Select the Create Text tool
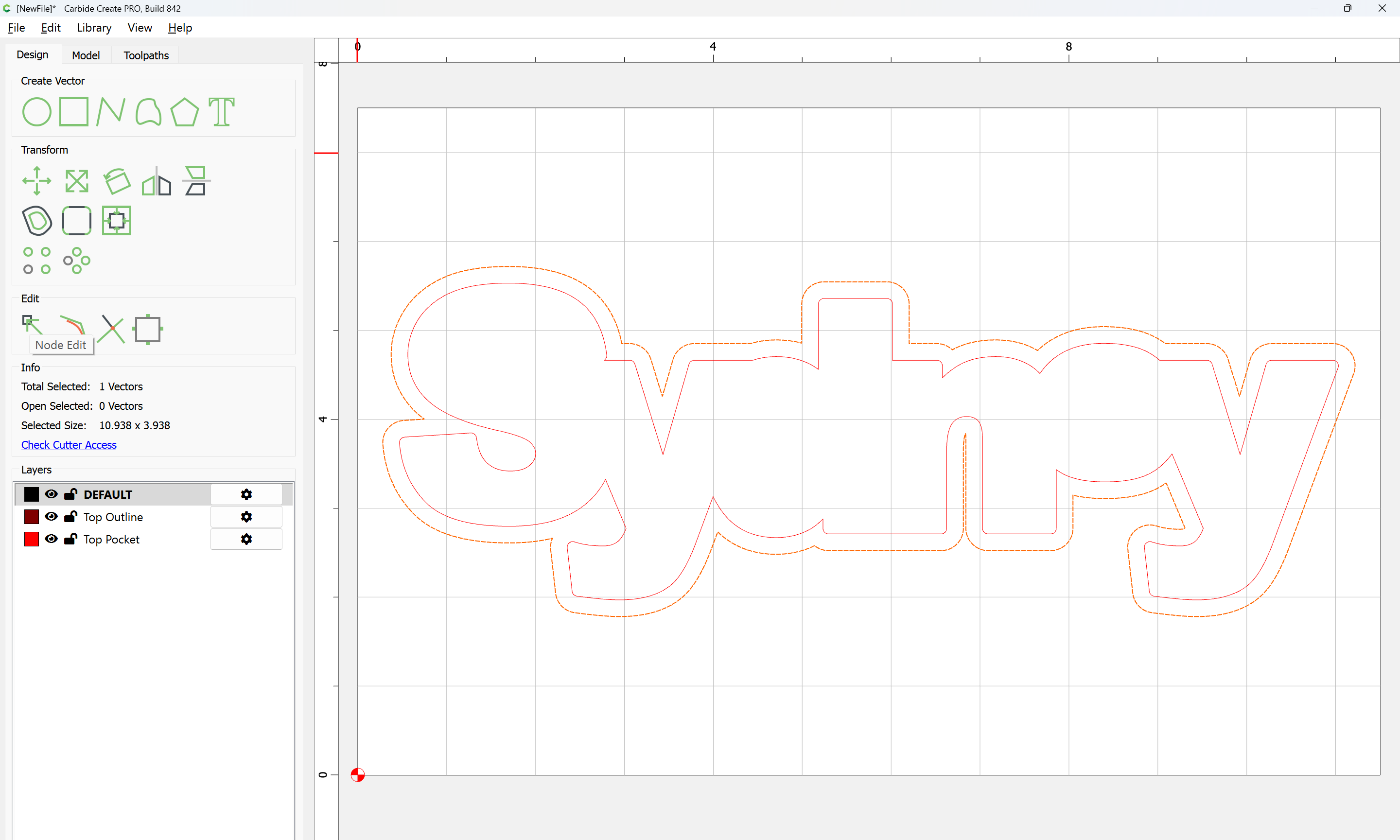The width and height of the screenshot is (1400, 840). [221, 111]
